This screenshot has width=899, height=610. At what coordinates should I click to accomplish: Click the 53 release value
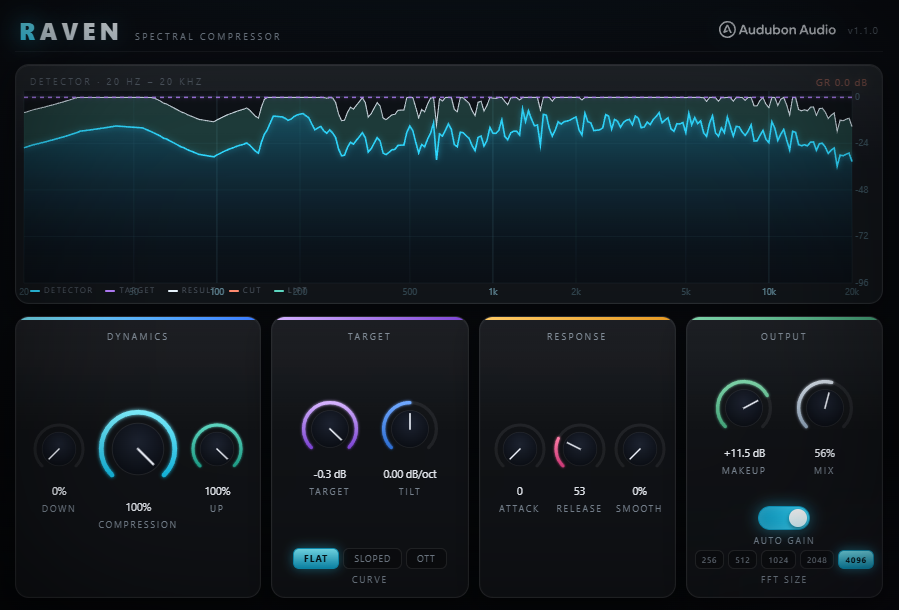(579, 491)
